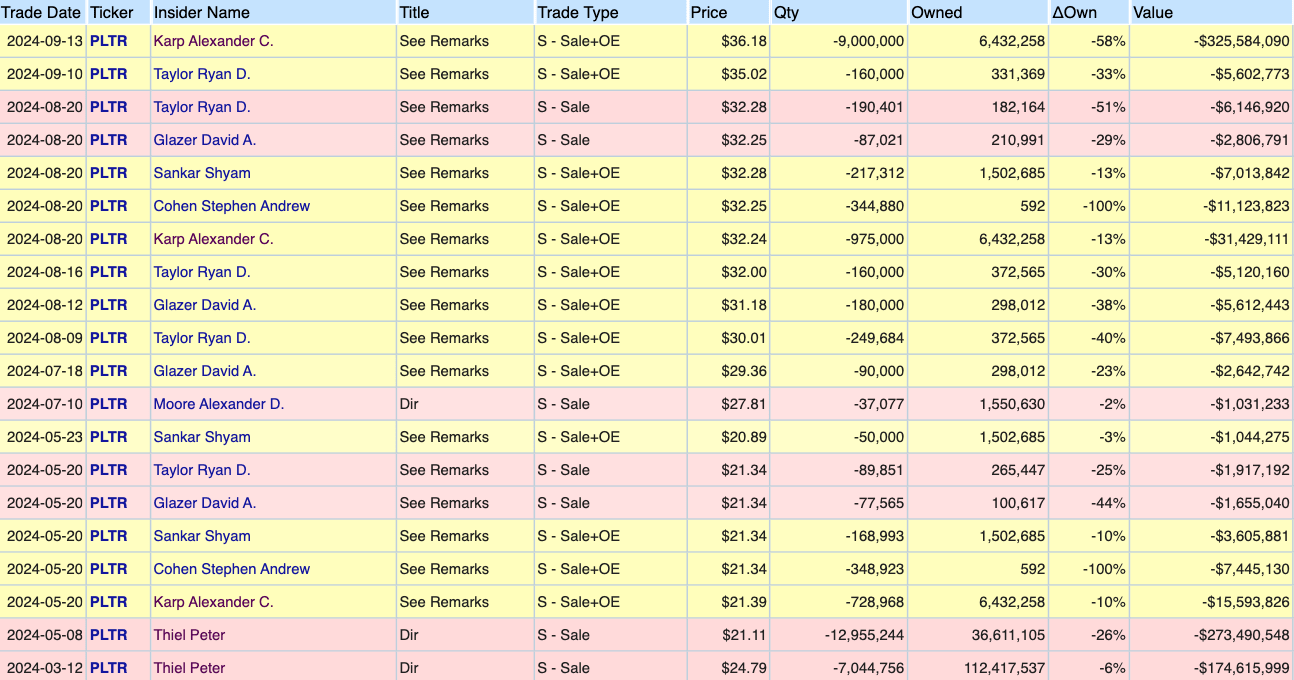
Task: Click the Ticker column header
Action: [111, 13]
